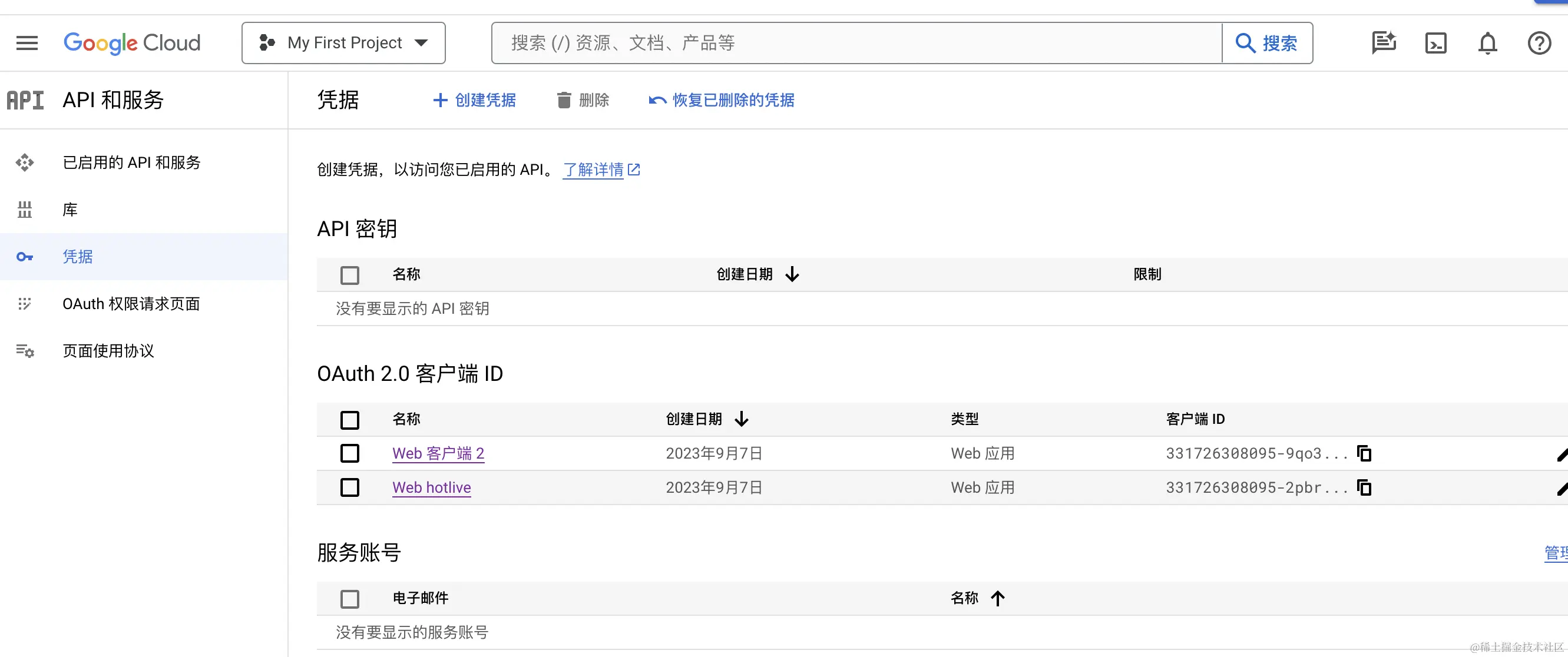
Task: Edit the Web hotlive client pencil icon
Action: (x=1562, y=489)
